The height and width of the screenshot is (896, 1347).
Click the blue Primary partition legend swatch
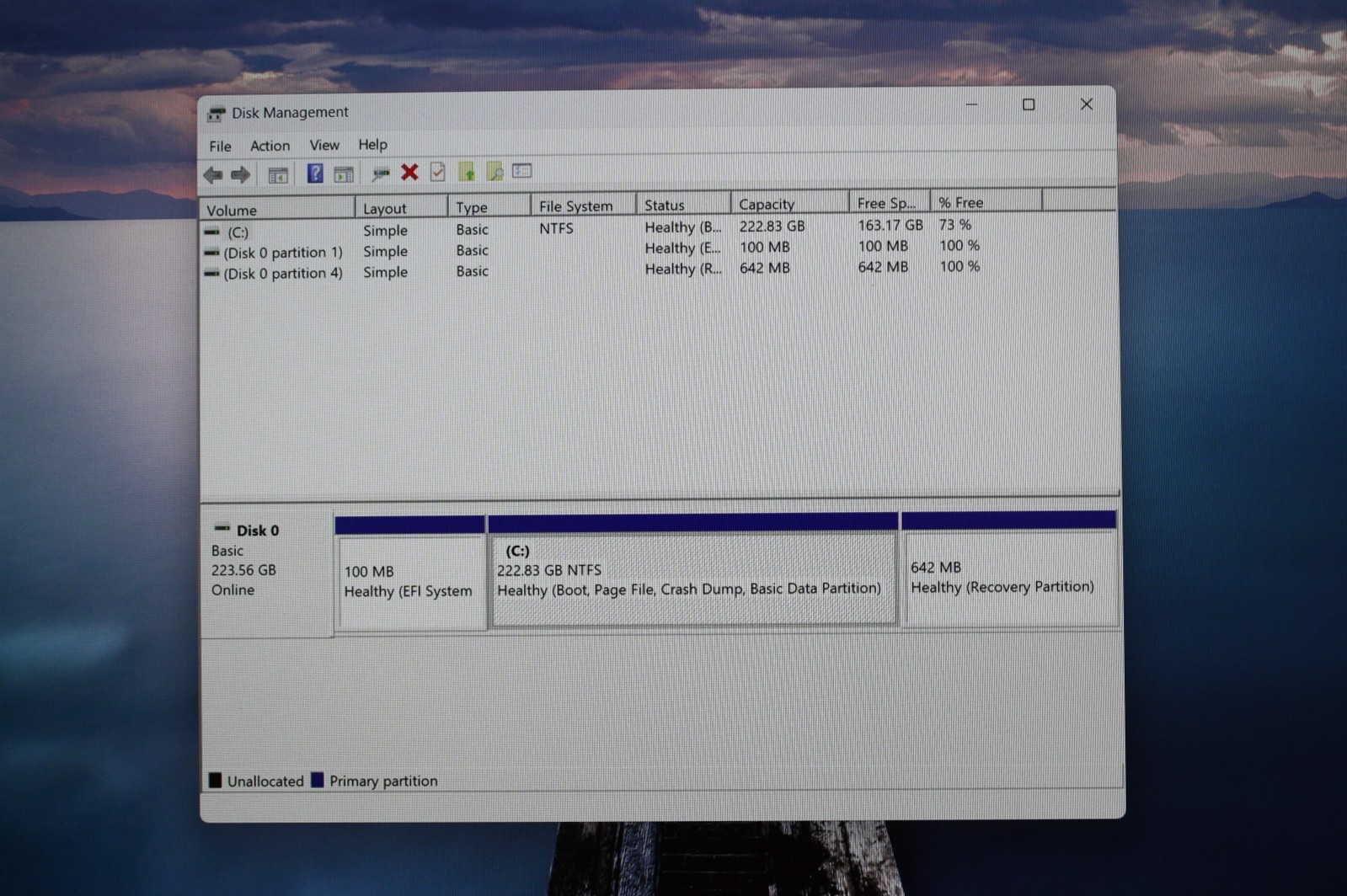[318, 780]
